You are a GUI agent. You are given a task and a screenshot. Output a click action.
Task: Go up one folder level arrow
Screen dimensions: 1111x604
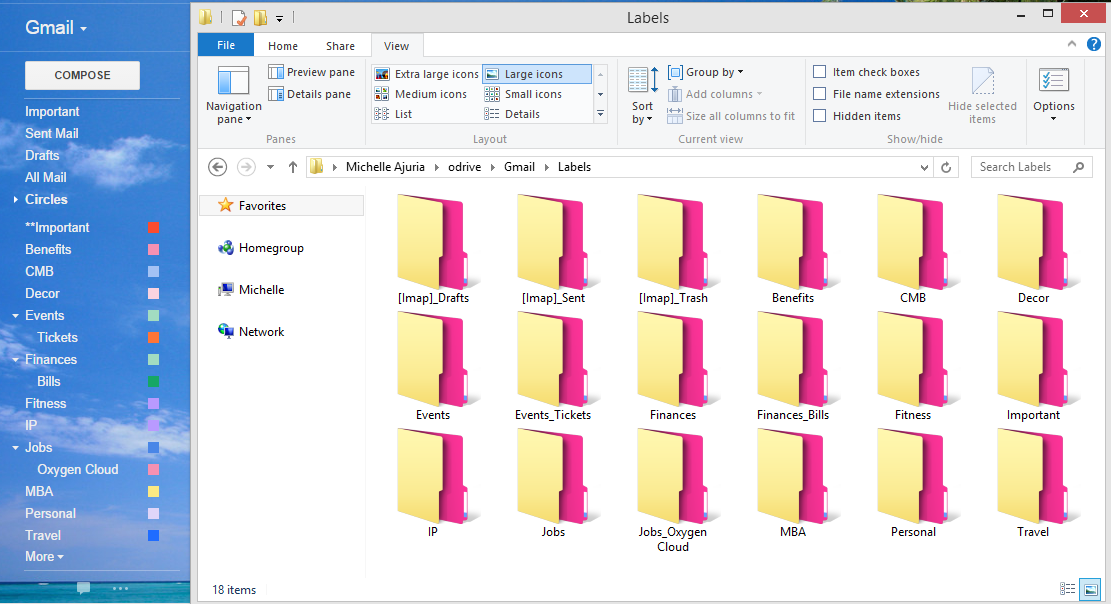pyautogui.click(x=293, y=167)
